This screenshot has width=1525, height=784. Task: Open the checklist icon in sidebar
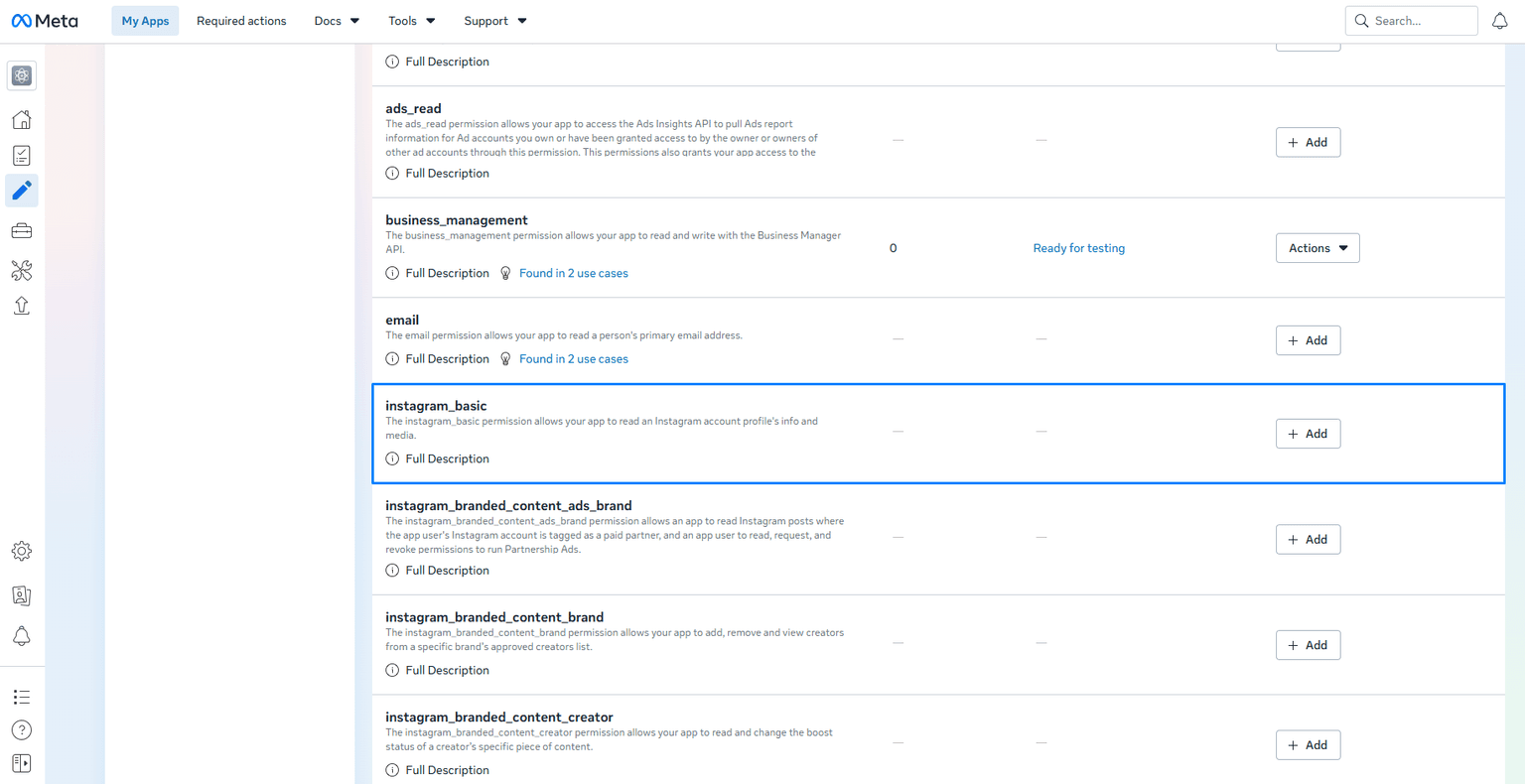click(22, 156)
